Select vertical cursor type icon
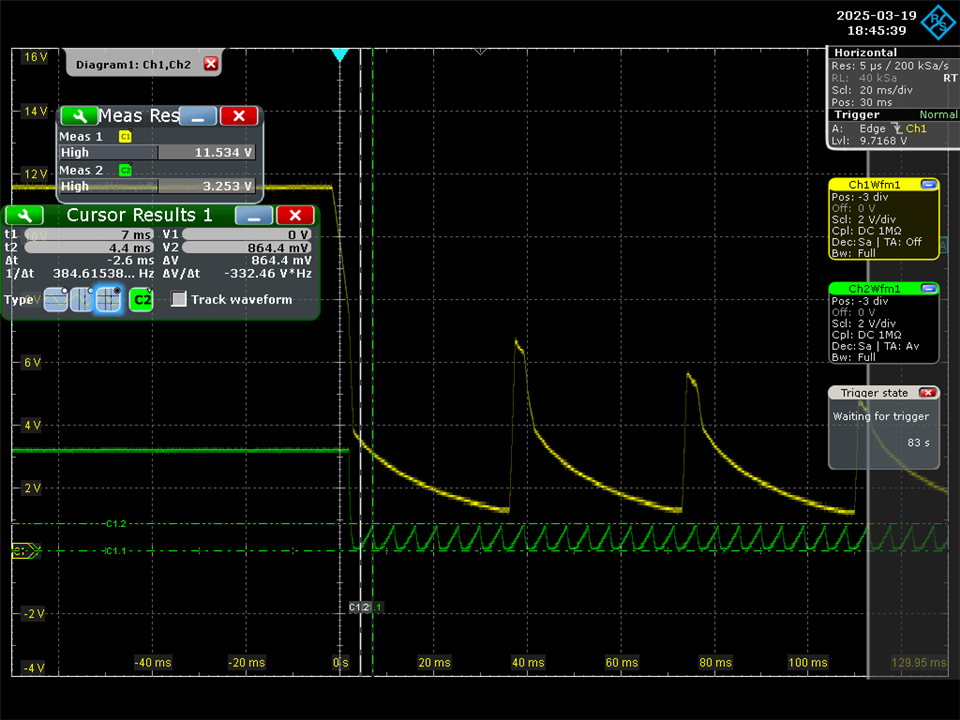 coord(82,299)
